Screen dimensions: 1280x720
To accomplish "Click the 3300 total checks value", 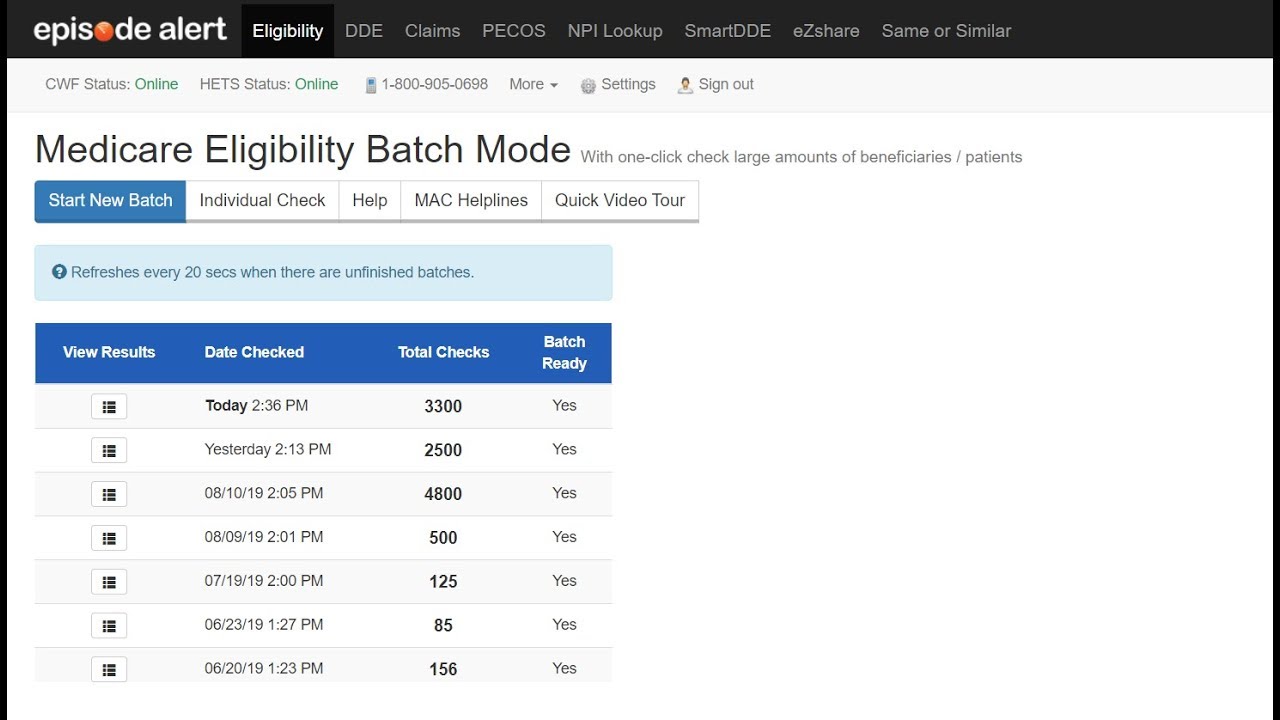I will point(443,406).
